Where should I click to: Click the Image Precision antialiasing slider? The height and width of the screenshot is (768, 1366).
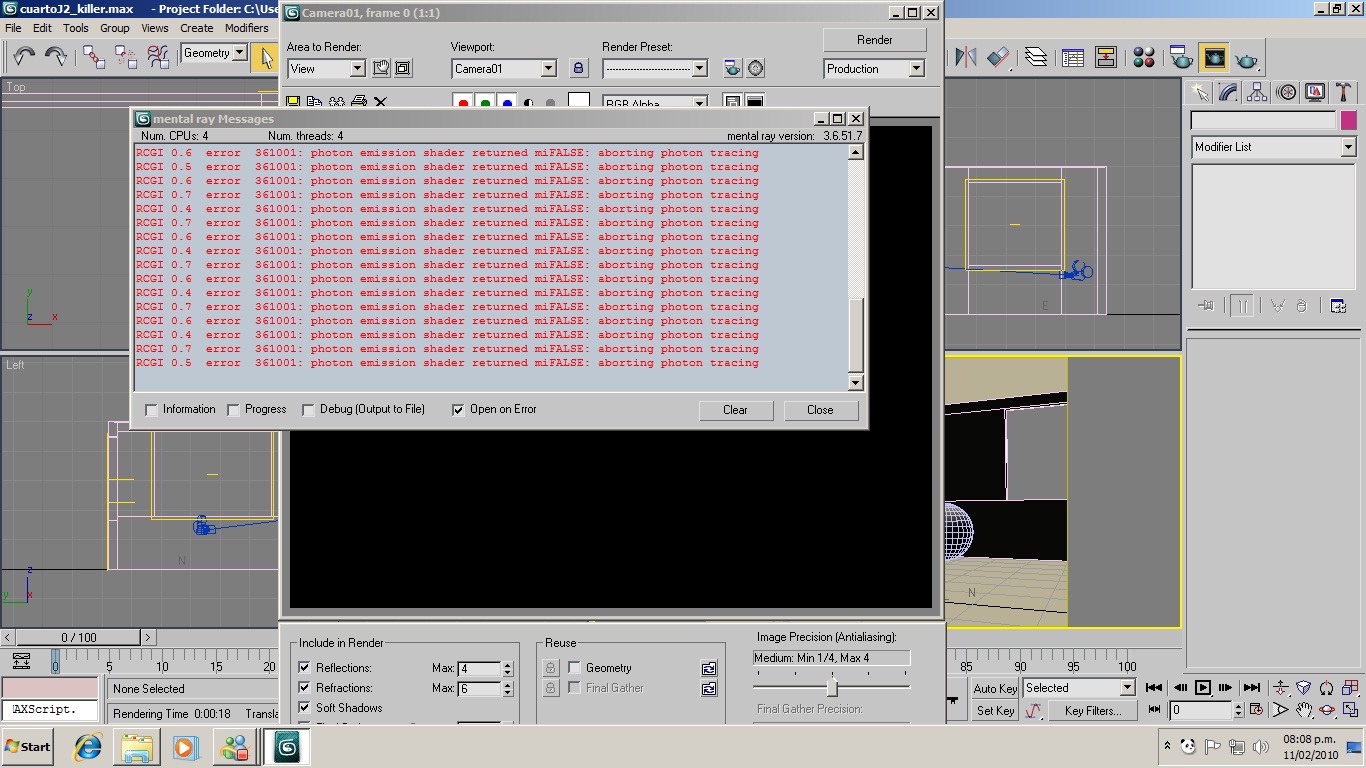(832, 686)
